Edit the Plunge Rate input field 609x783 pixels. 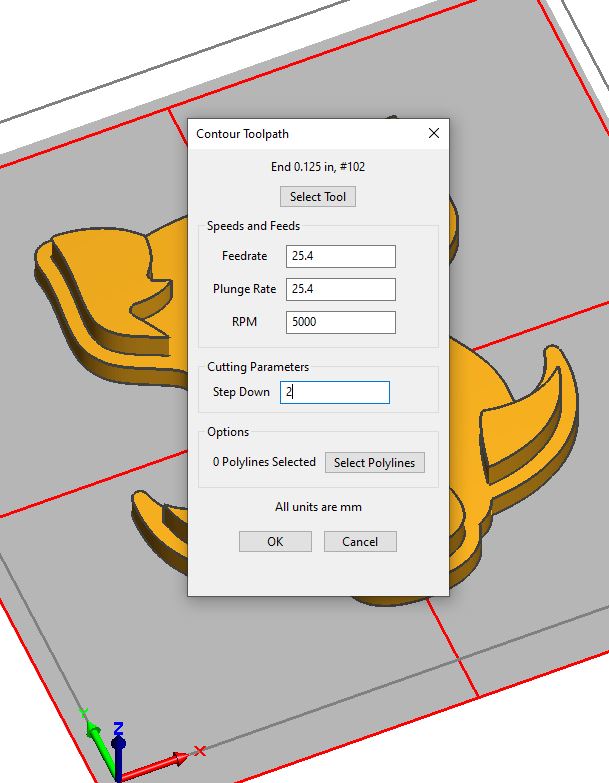[x=341, y=289]
